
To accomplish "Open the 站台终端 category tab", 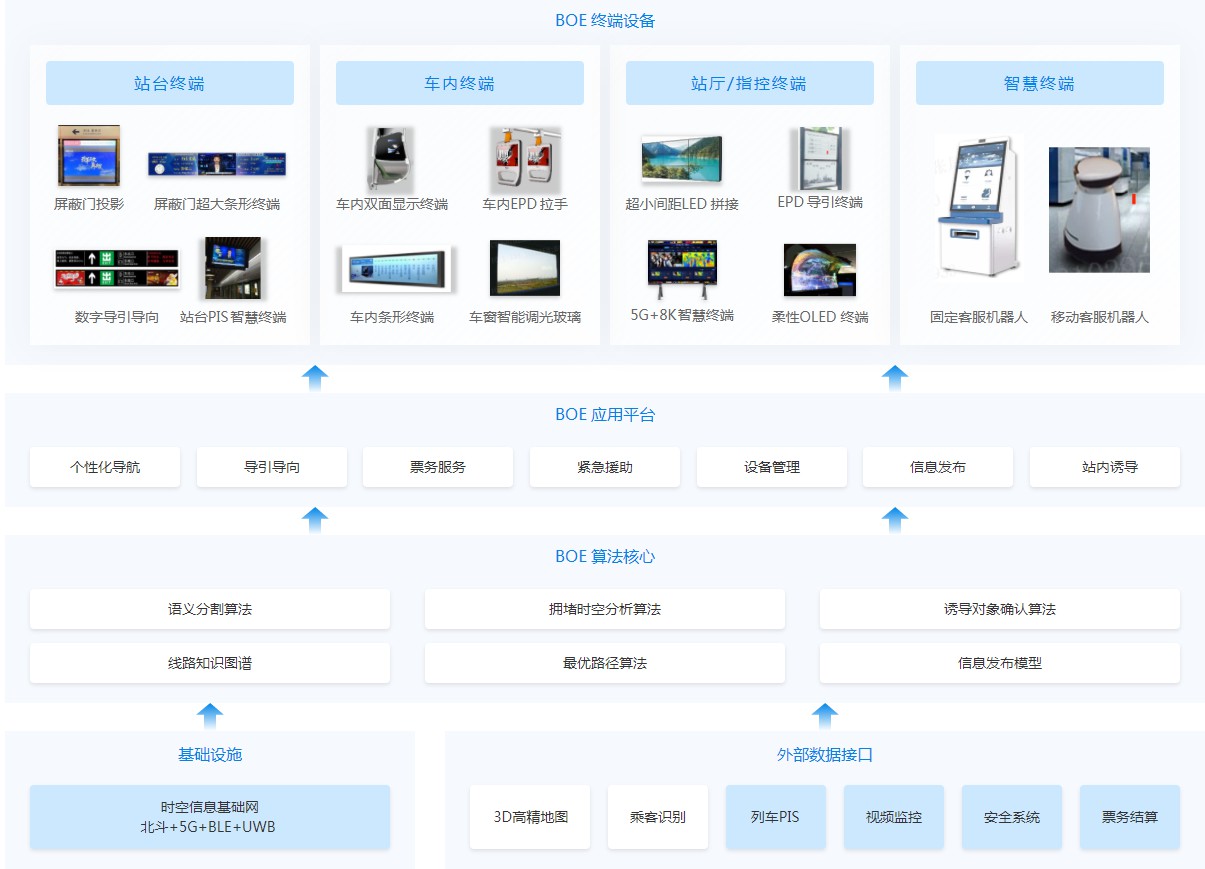I will pyautogui.click(x=170, y=83).
